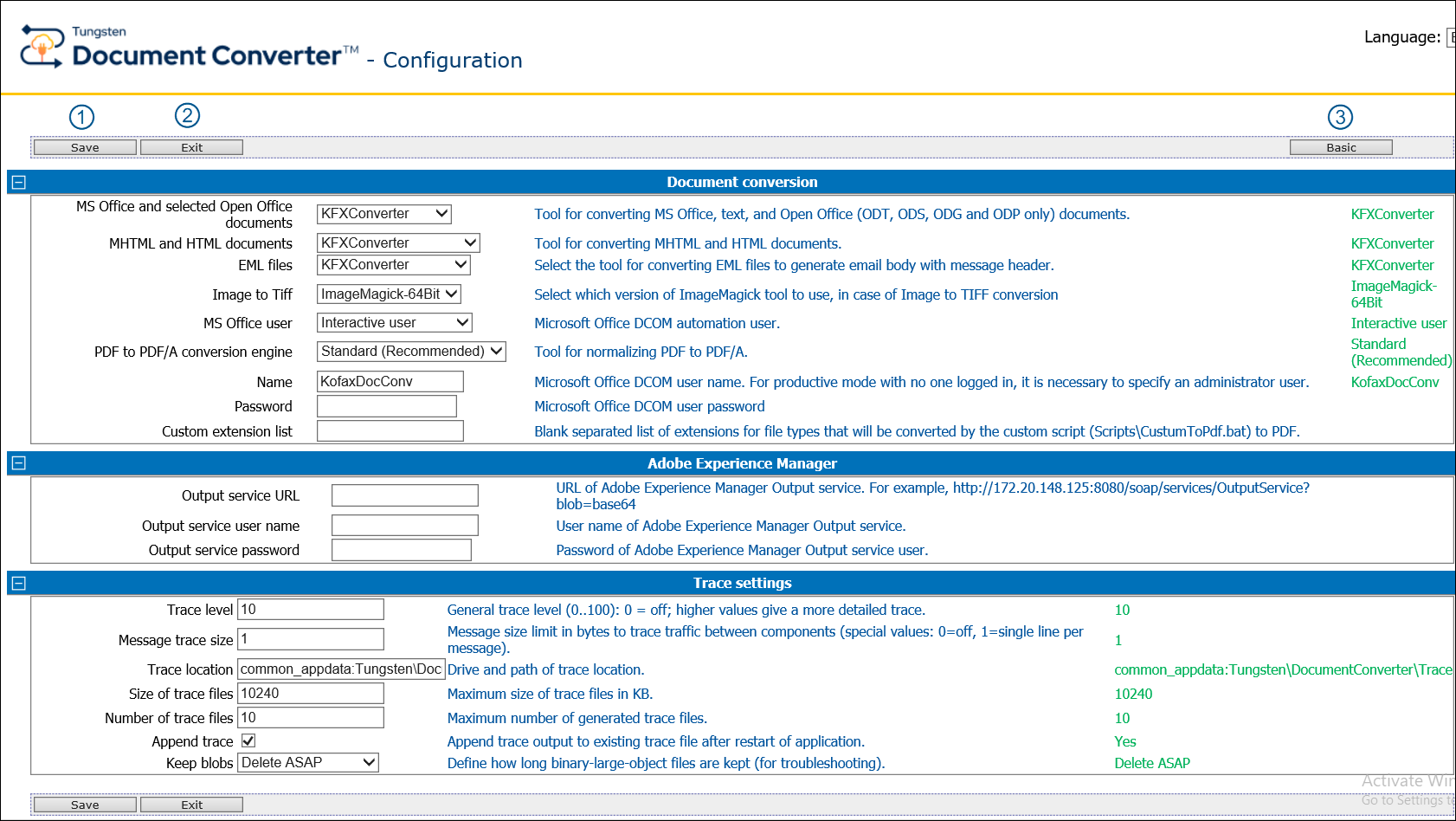
Task: Collapse the Trace settings section
Action: (19, 583)
